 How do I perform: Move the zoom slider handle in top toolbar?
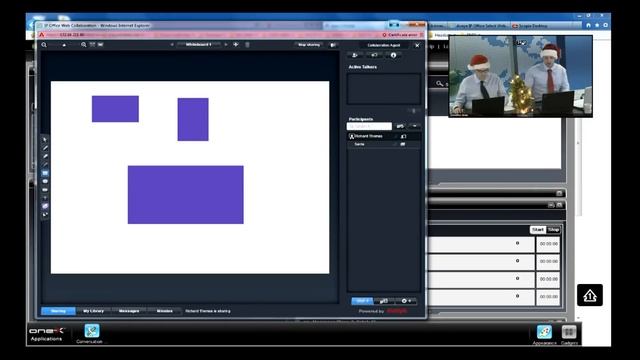(x=64, y=45)
